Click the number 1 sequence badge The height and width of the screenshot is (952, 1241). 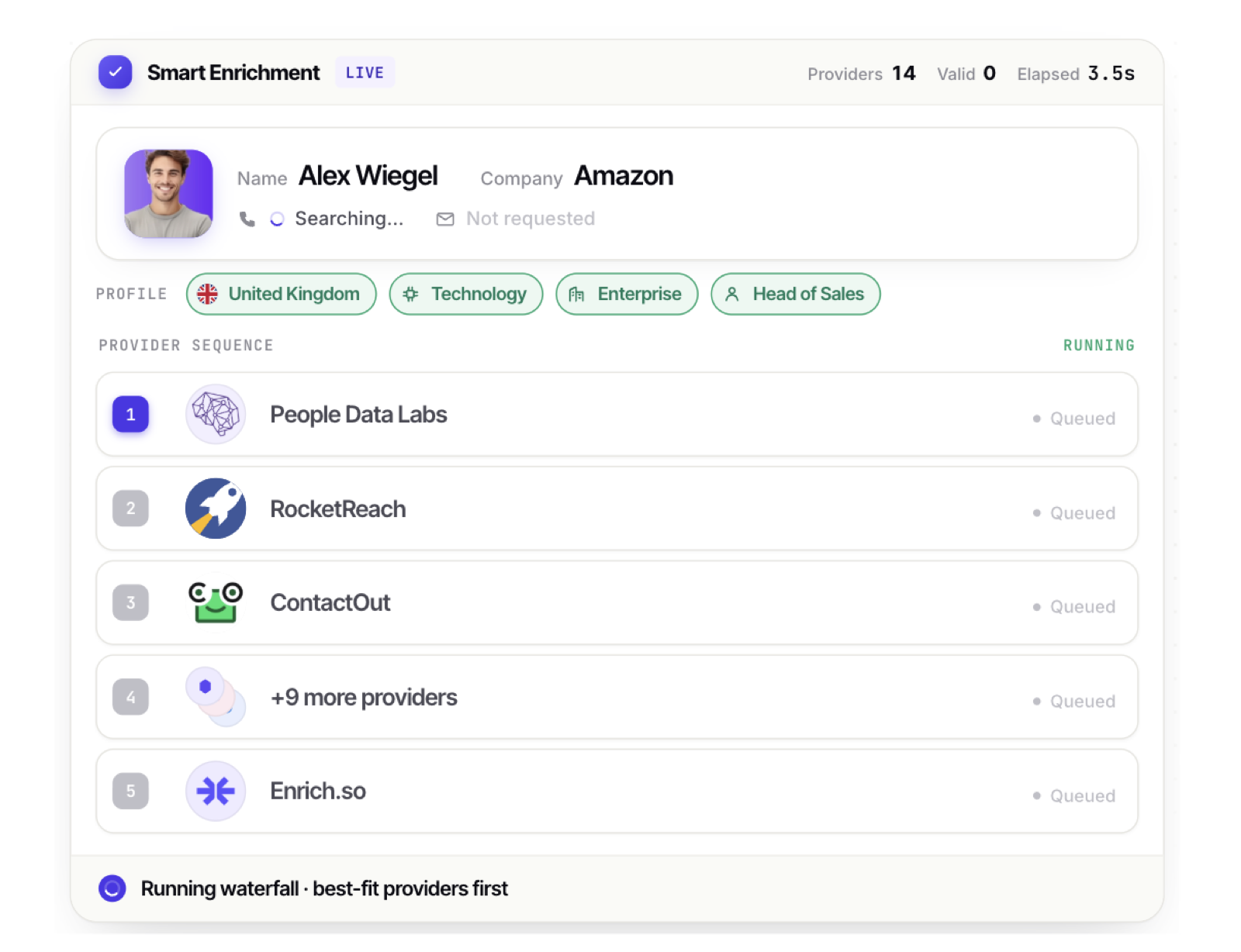coord(130,414)
